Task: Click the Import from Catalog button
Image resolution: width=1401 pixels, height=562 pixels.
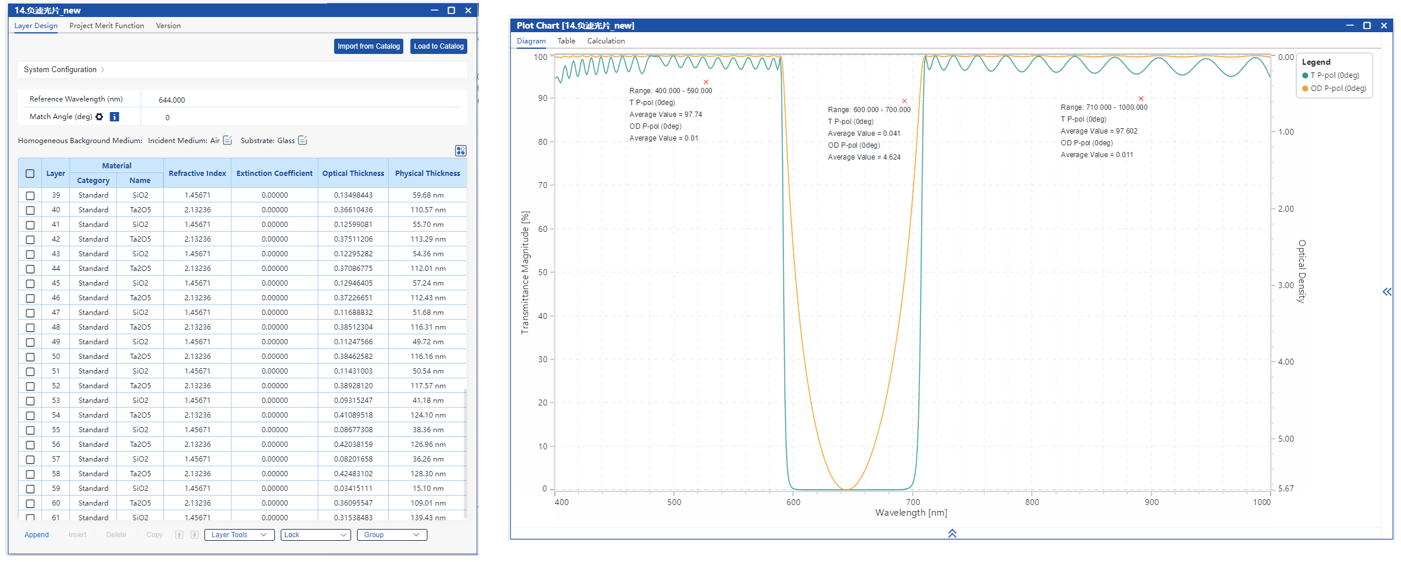Action: [x=368, y=46]
